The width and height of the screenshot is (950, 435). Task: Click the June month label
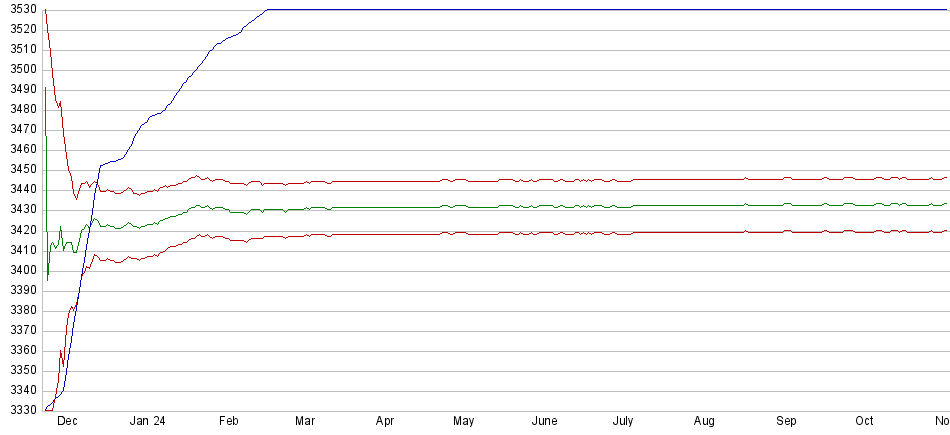click(x=544, y=421)
